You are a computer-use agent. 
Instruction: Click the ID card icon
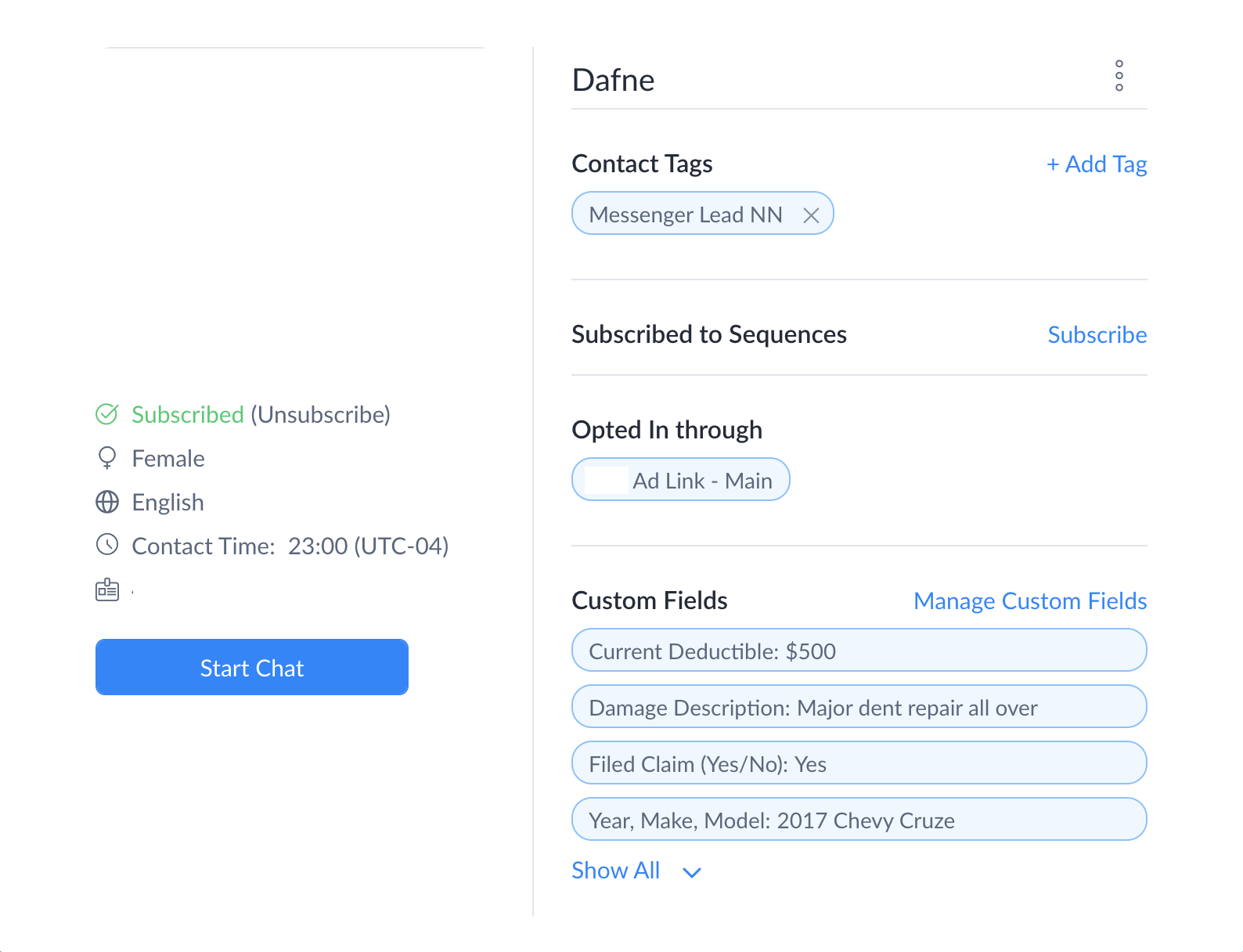click(x=107, y=590)
